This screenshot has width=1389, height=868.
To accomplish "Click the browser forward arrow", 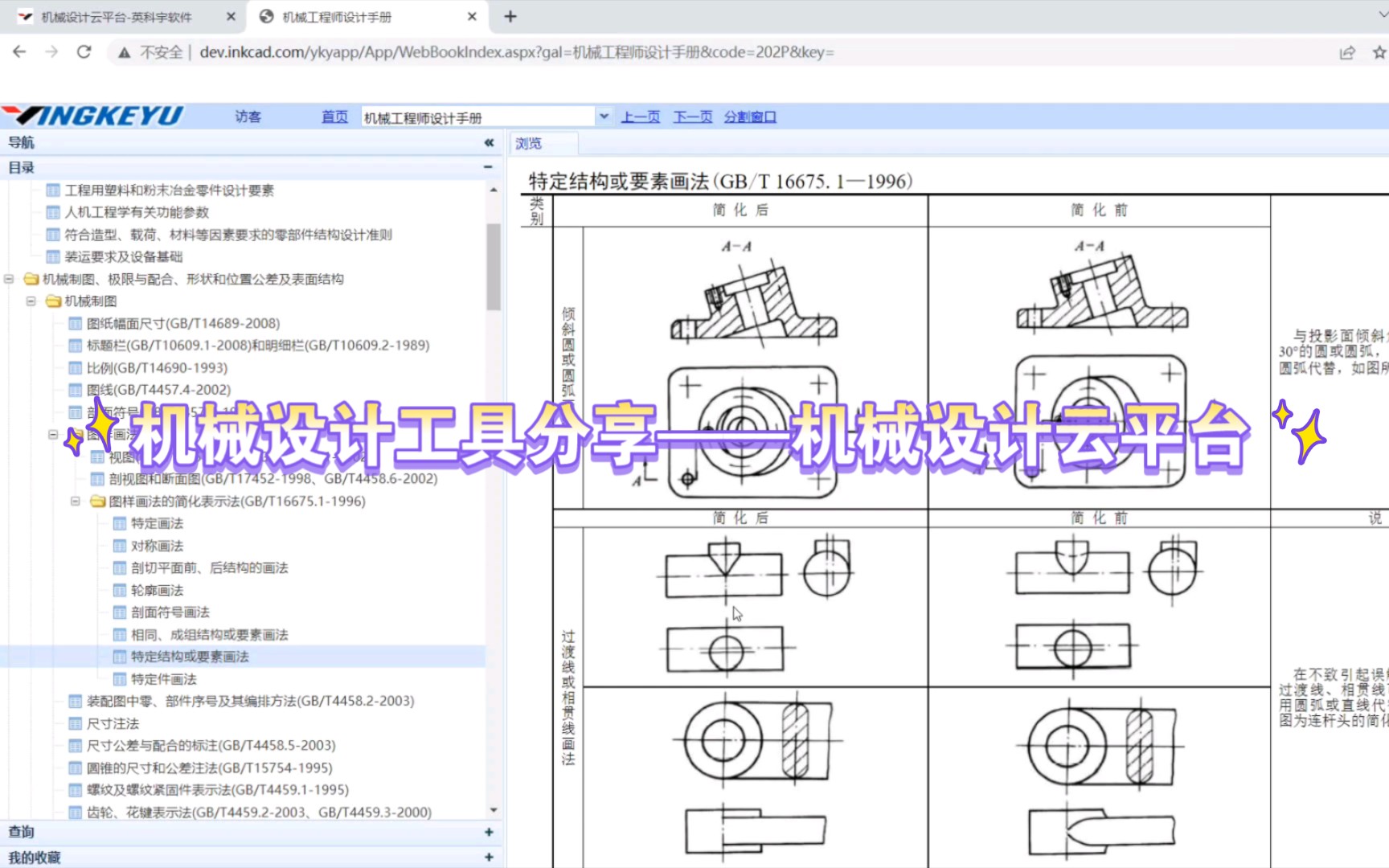I will point(51,52).
